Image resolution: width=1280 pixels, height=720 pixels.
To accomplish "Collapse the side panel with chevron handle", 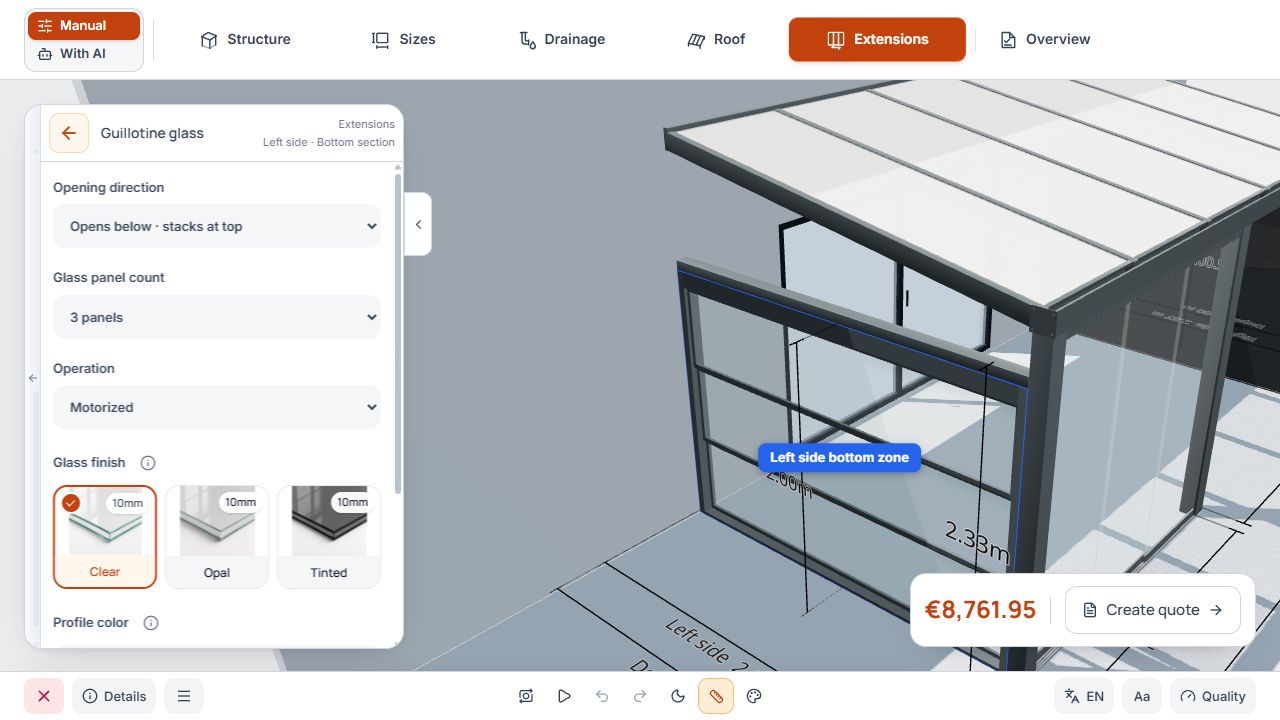I will point(418,224).
